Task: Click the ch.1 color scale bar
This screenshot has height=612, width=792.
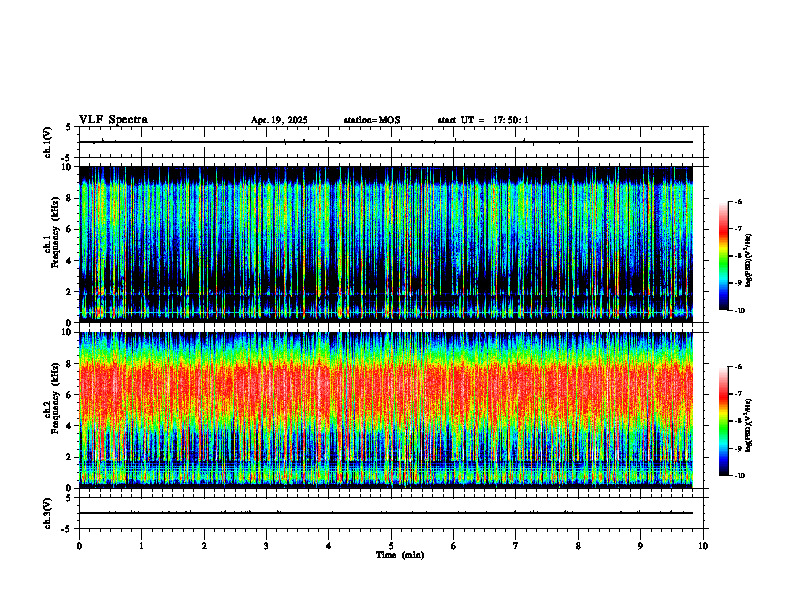Action: 723,256
